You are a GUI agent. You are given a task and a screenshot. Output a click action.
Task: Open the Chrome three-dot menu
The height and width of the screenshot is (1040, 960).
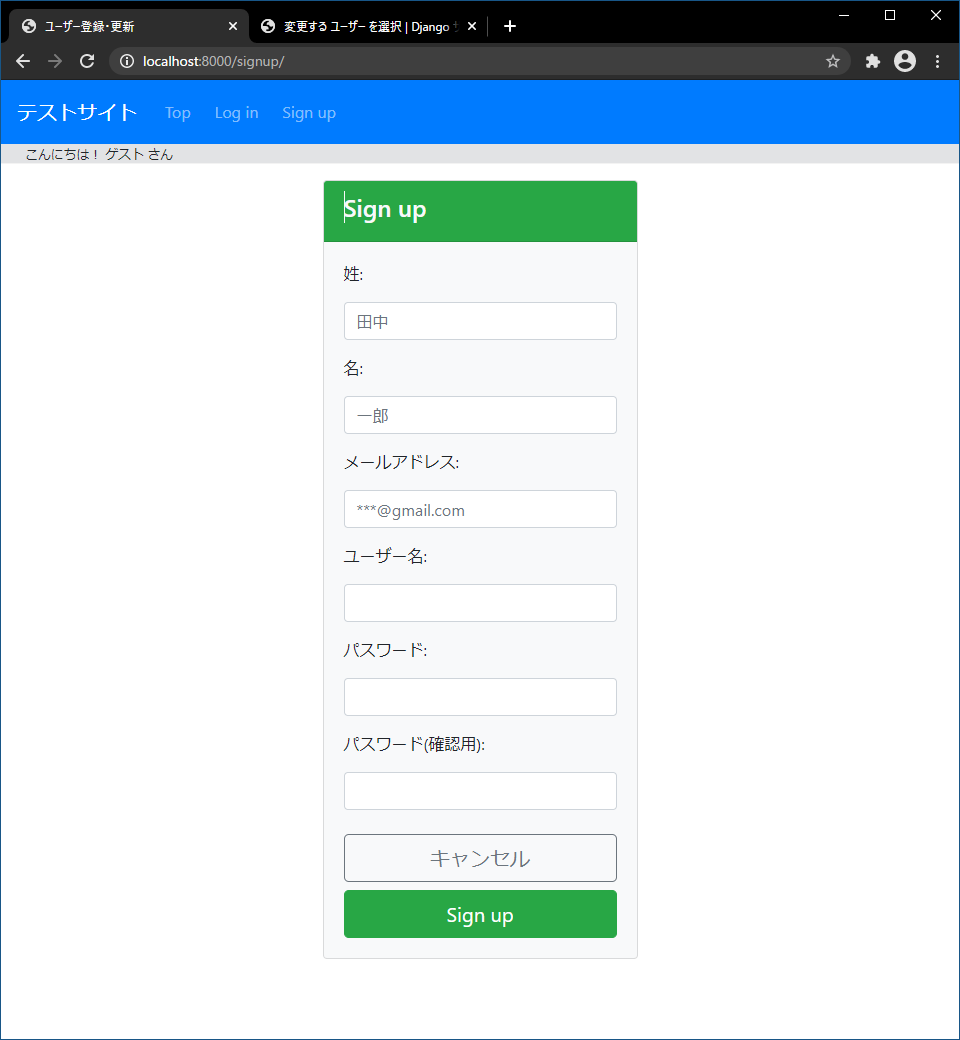point(937,61)
